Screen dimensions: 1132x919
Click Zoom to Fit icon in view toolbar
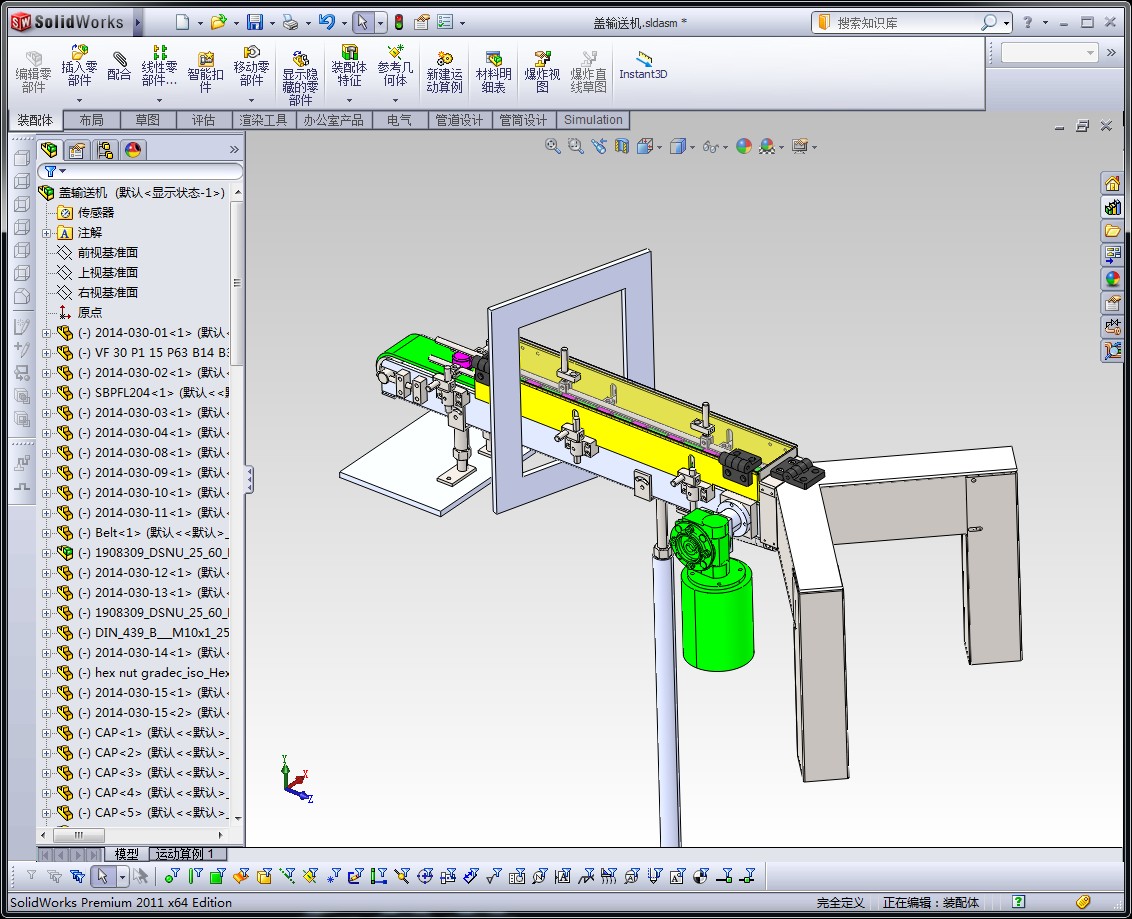click(x=552, y=147)
